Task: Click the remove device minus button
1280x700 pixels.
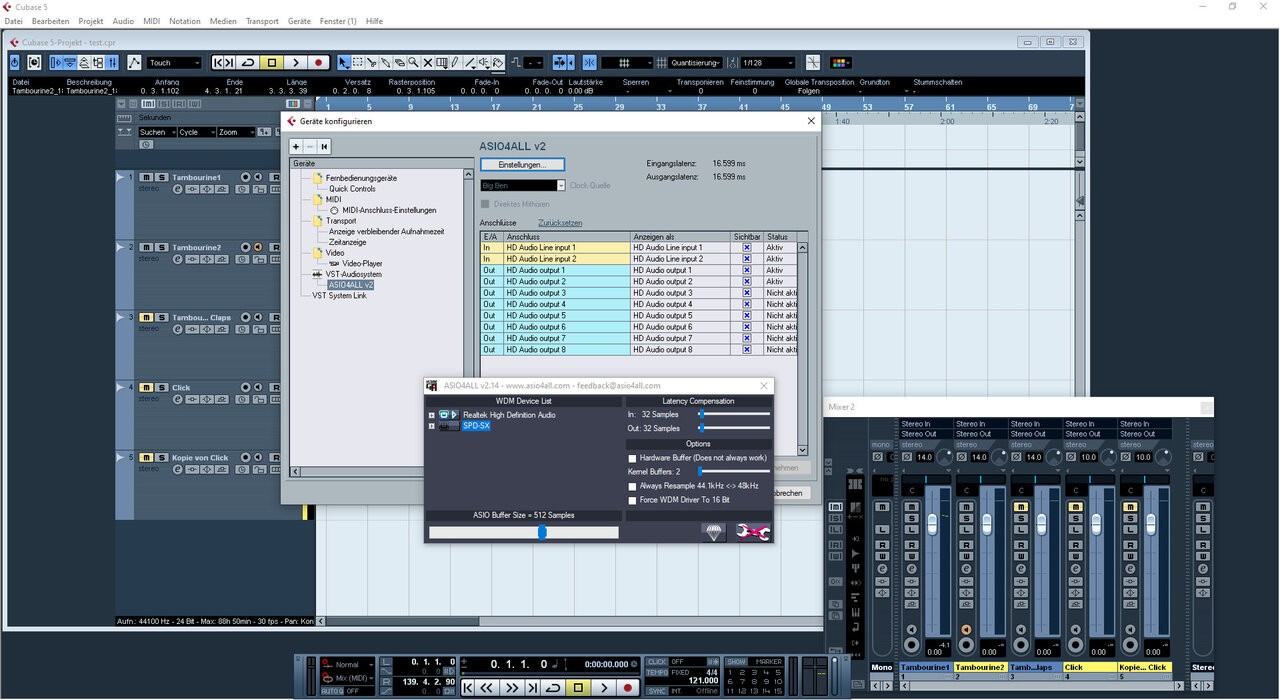Action: click(x=310, y=147)
